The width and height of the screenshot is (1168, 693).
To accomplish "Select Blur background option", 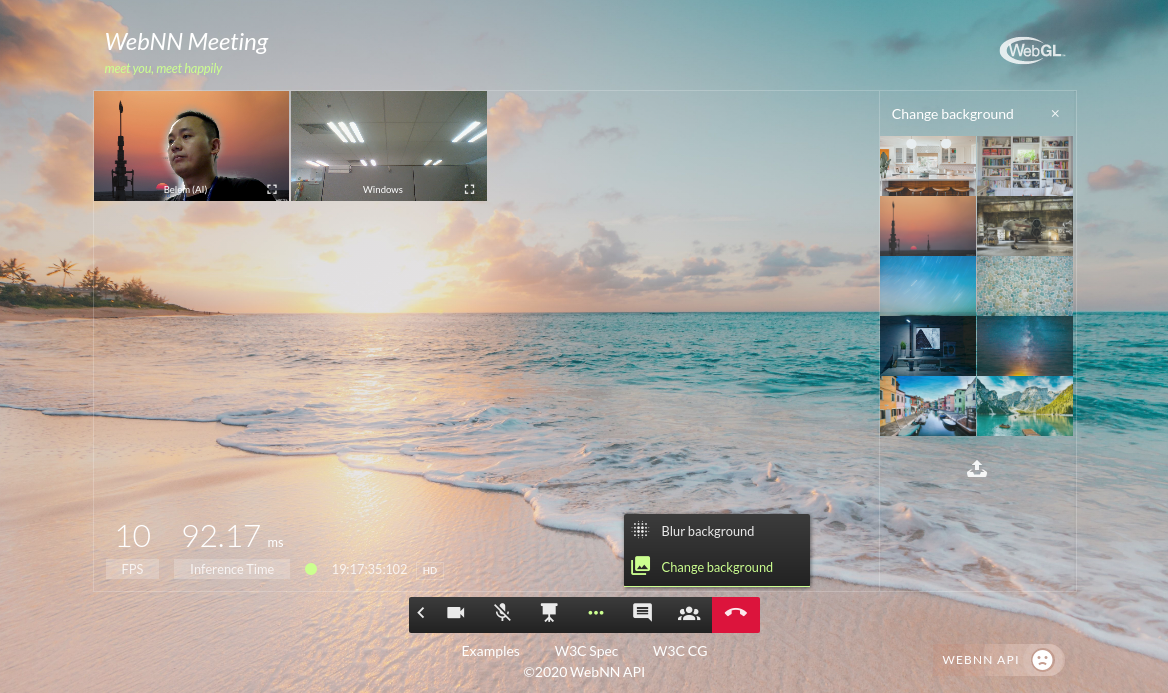I will click(x=717, y=531).
